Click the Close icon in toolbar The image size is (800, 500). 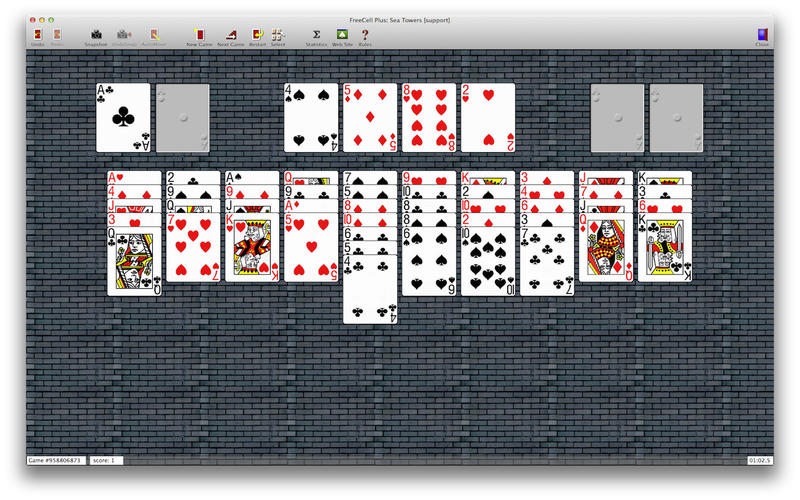coord(762,36)
